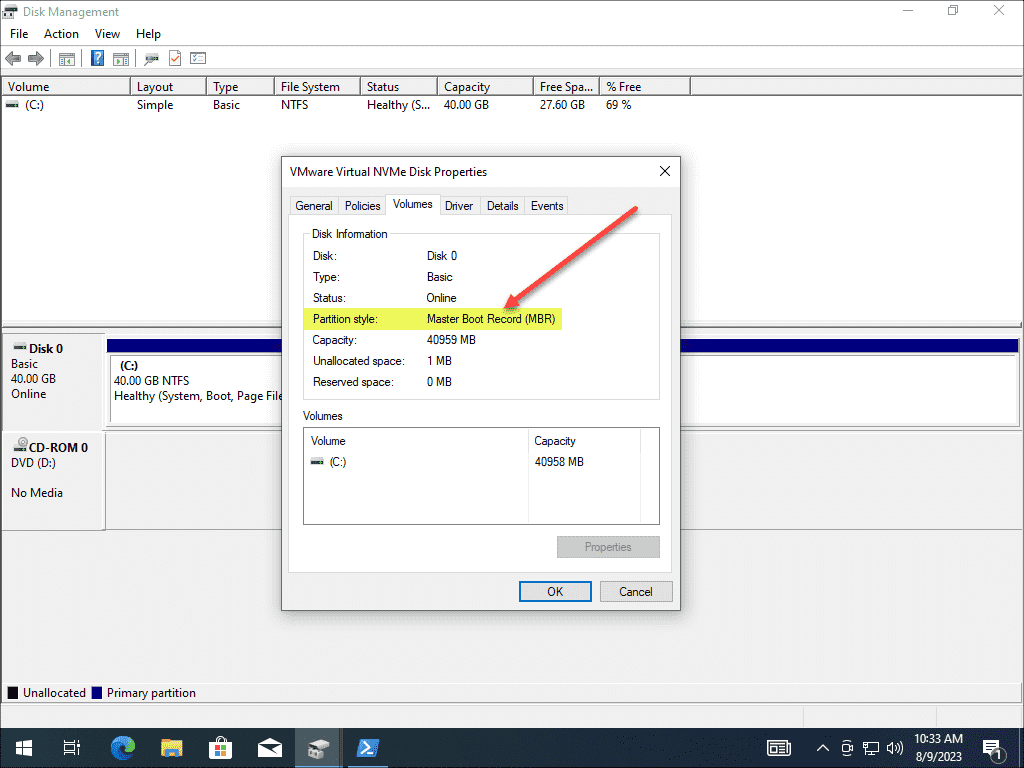Image resolution: width=1024 pixels, height=768 pixels.
Task: Click the checkmark document toolbar icon
Action: (175, 59)
